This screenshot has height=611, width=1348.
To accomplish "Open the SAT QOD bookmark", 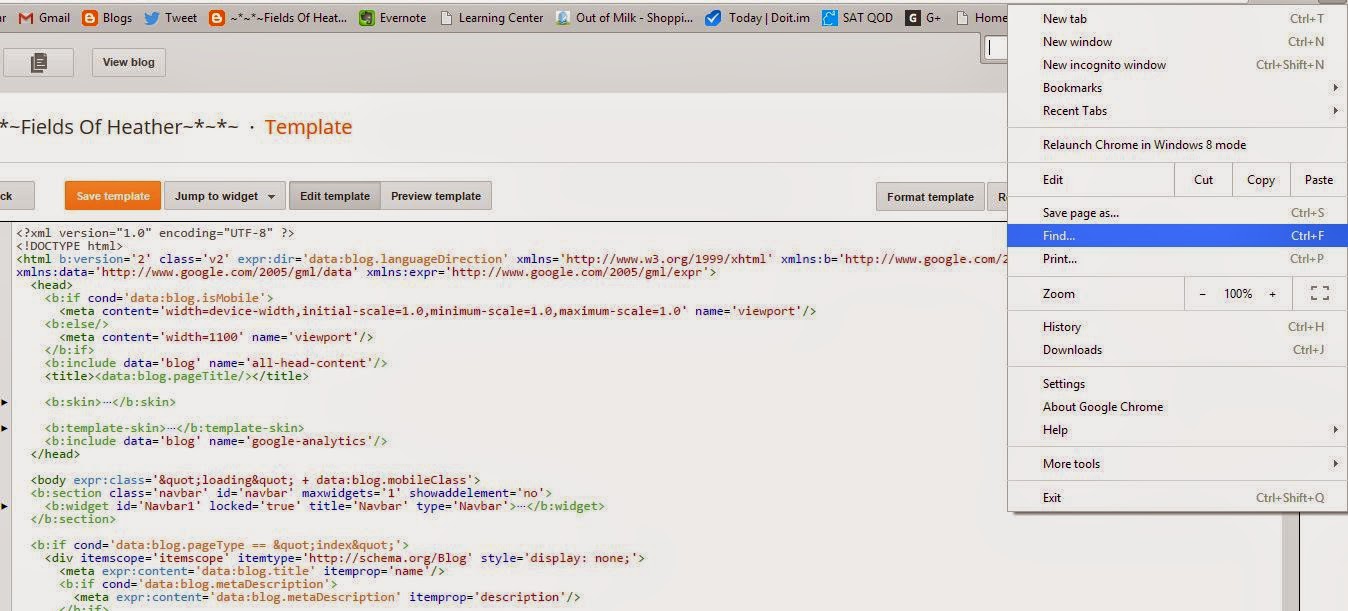I will [x=857, y=17].
